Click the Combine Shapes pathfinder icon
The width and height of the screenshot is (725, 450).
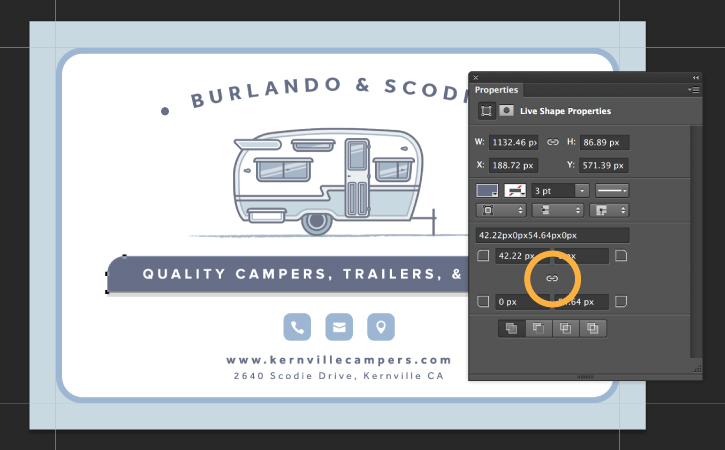coord(511,328)
